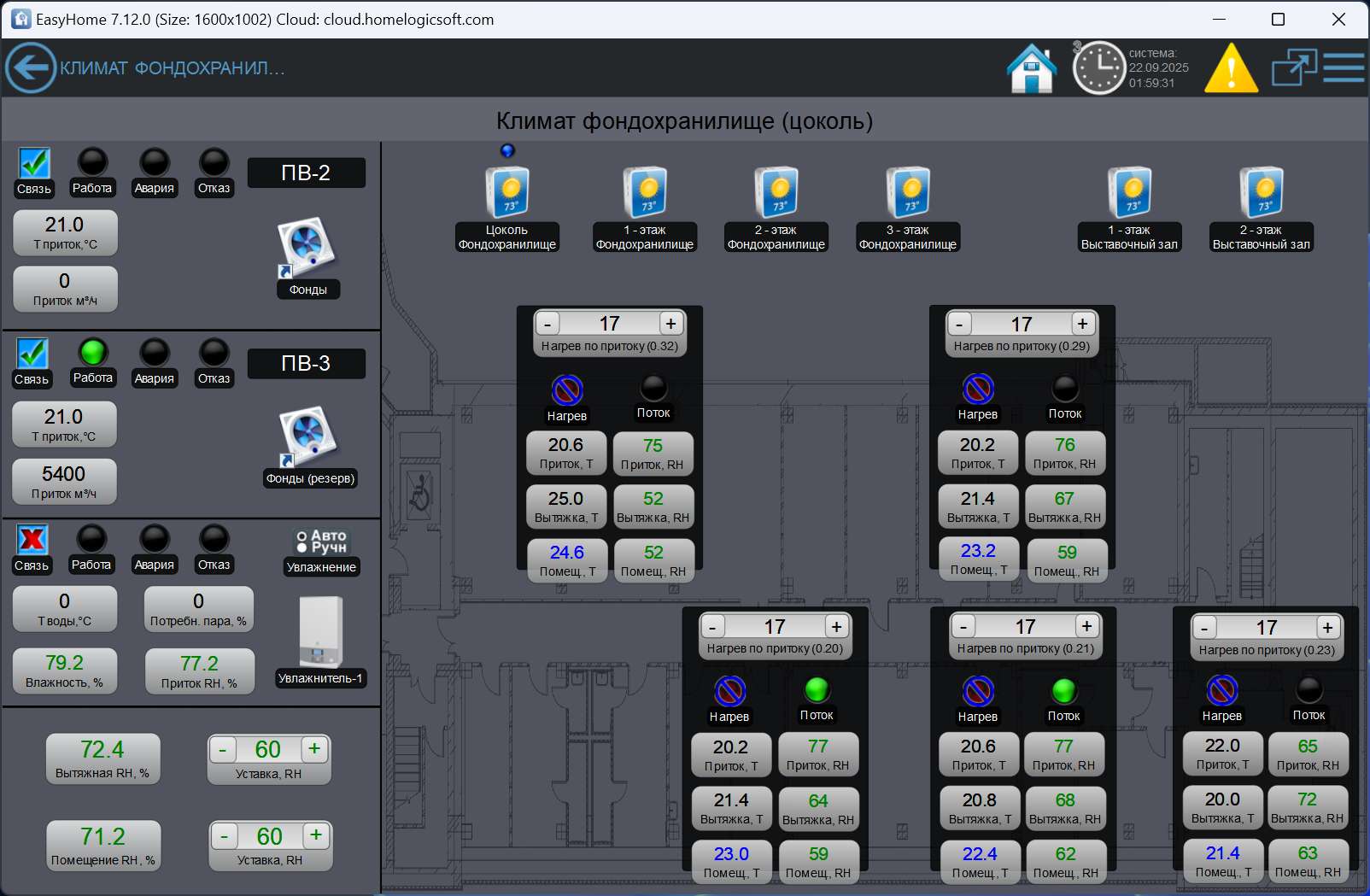Decrease the Помещение RH уставка with minus
The width and height of the screenshot is (1370, 896).
point(224,836)
